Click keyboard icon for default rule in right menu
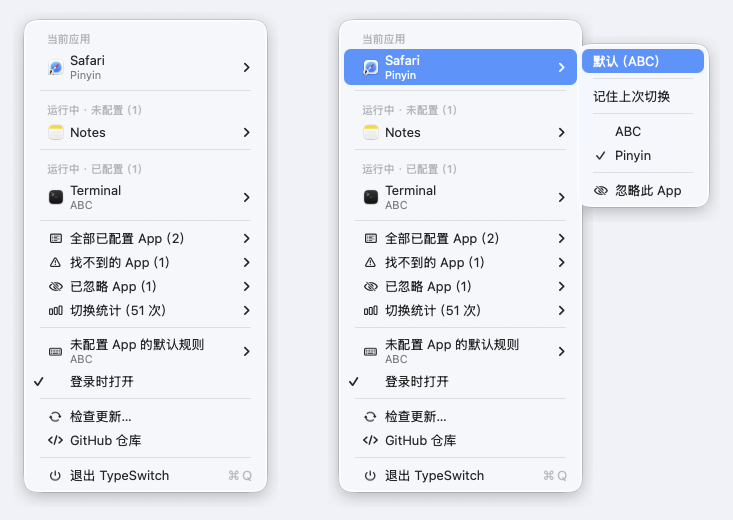This screenshot has height=520, width=733. coord(371,352)
